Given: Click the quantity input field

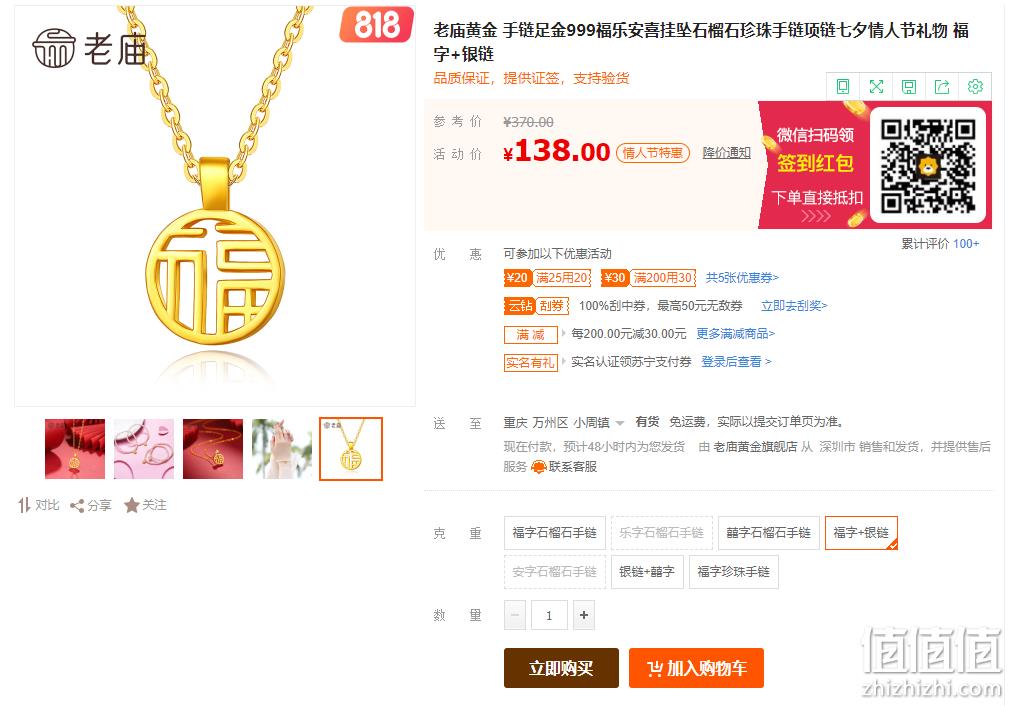Looking at the screenshot, I should pyautogui.click(x=549, y=615).
